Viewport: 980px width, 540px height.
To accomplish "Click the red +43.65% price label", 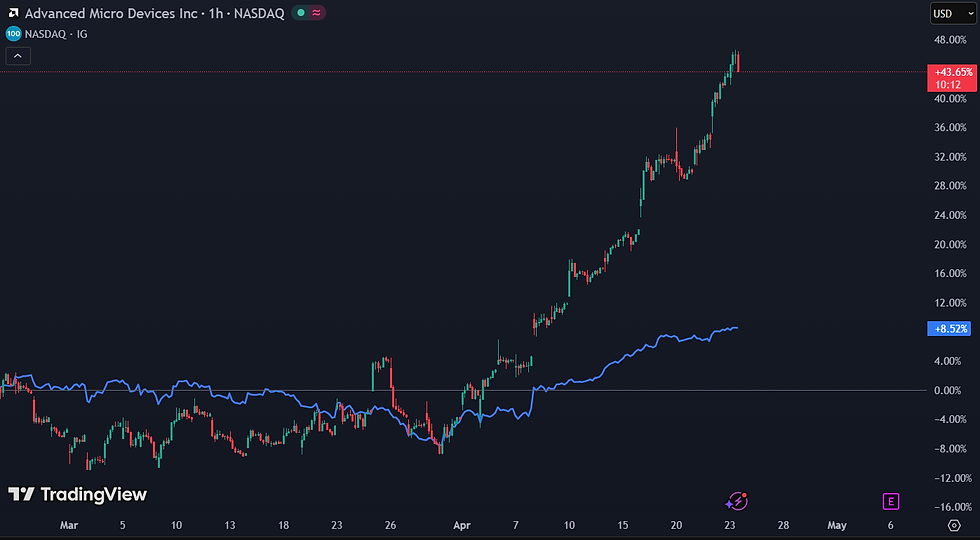I will (x=953, y=73).
